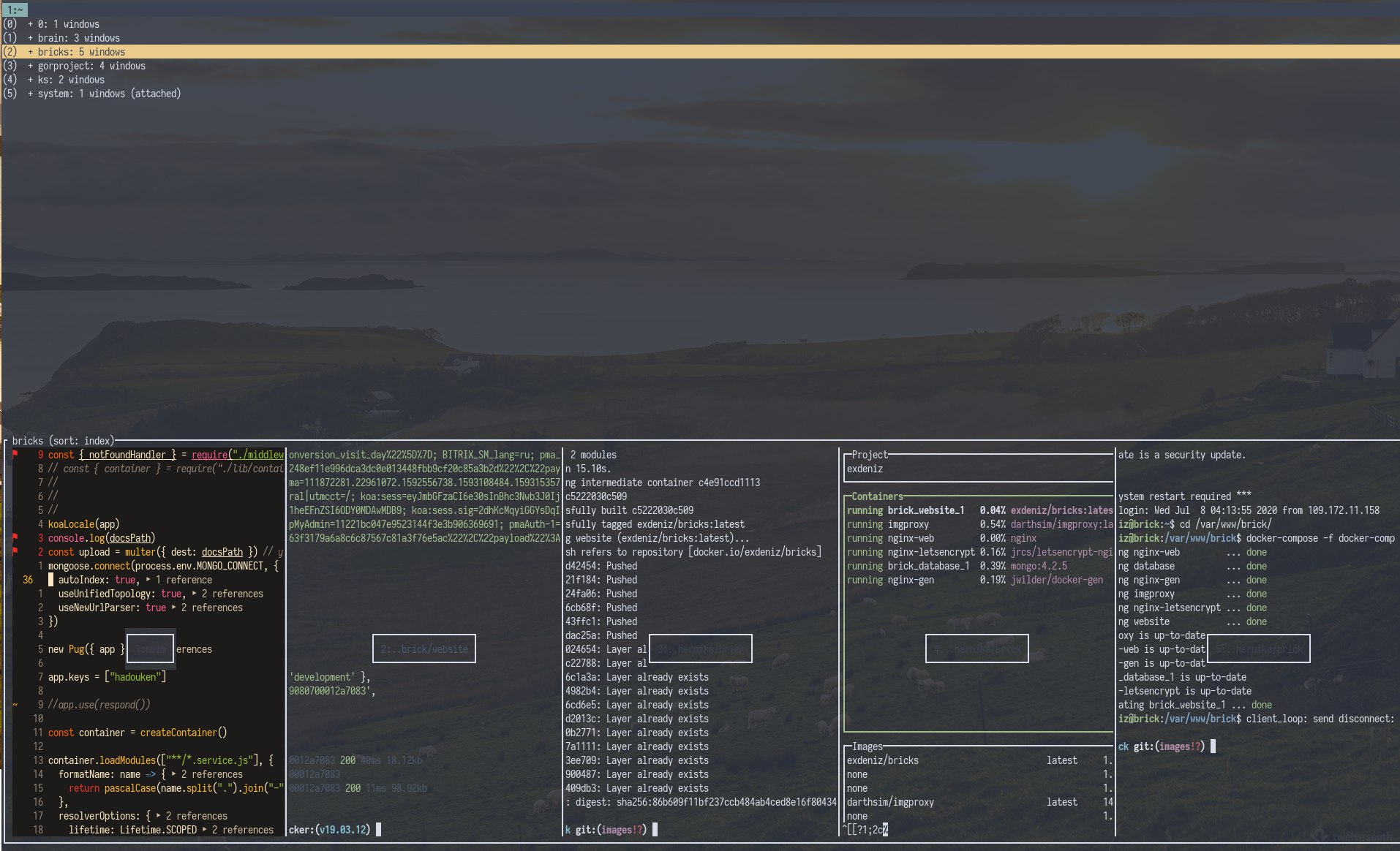Viewport: 1400px width, 851px height.
Task: Click '6c1a3a: Layer already exists' line
Action: (x=636, y=677)
